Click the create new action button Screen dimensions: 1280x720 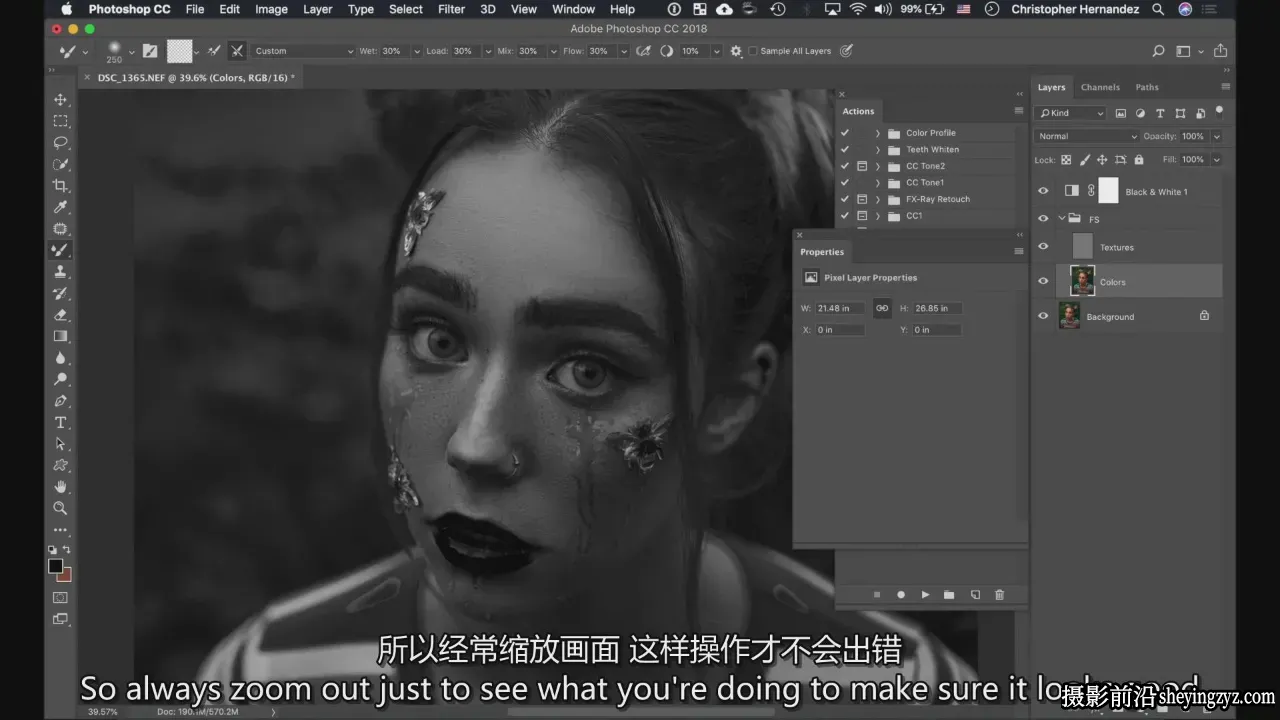[975, 594]
